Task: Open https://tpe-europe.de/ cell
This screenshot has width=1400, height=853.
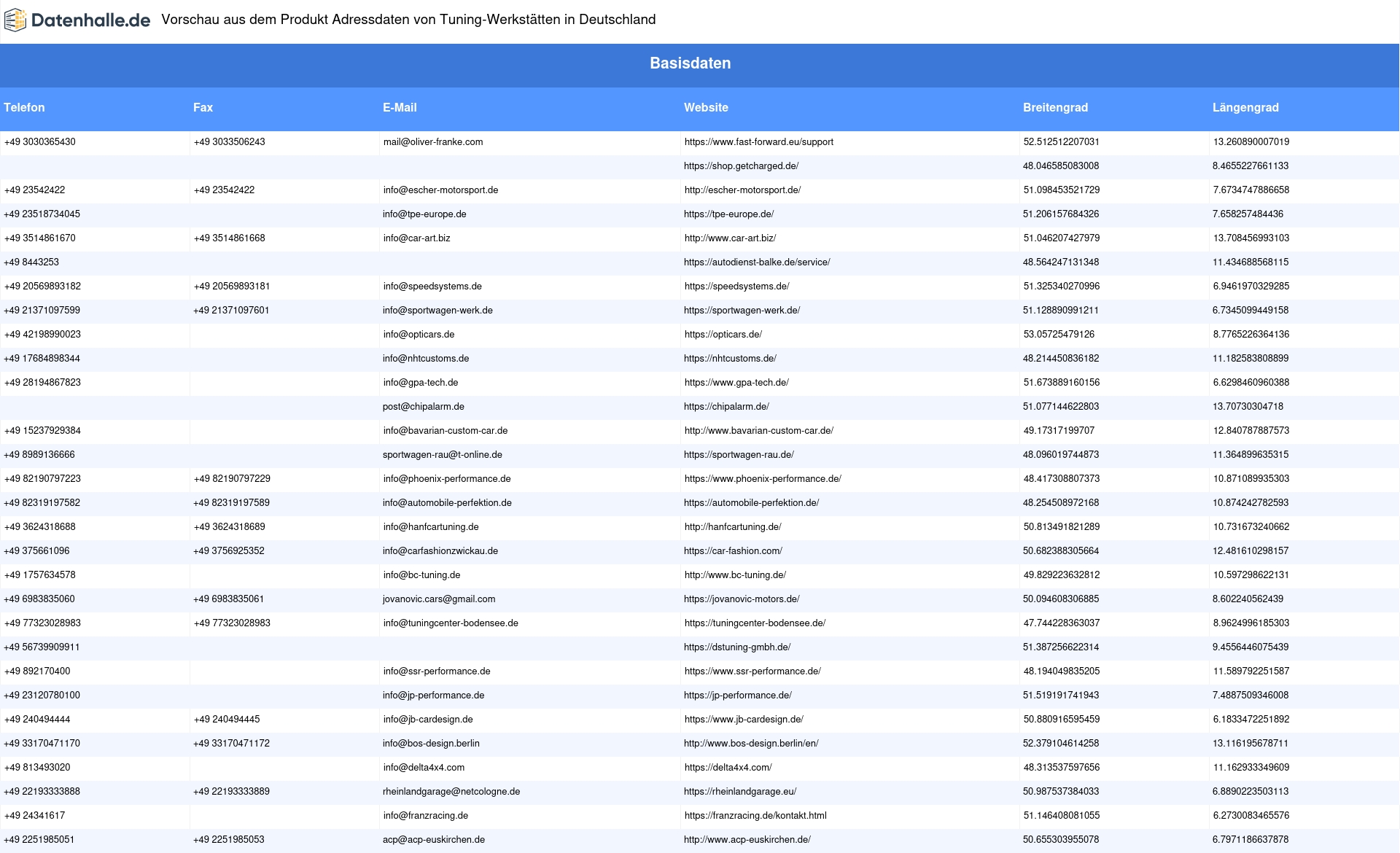Action: point(728,214)
